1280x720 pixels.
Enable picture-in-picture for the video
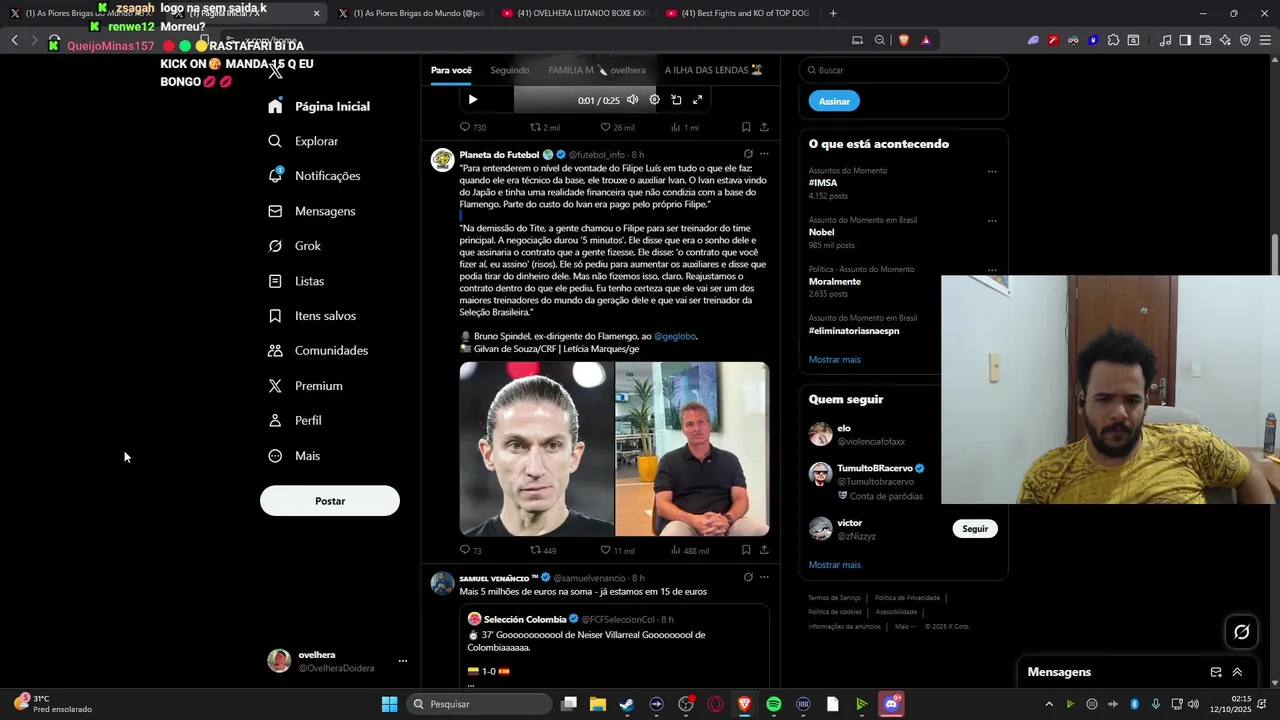coord(676,99)
